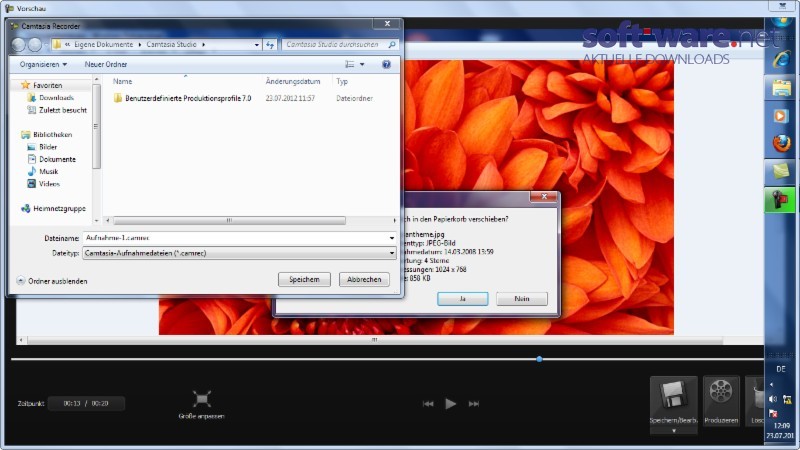
Task: Click the green notes icon in recorded taskbar
Action: [x=781, y=171]
